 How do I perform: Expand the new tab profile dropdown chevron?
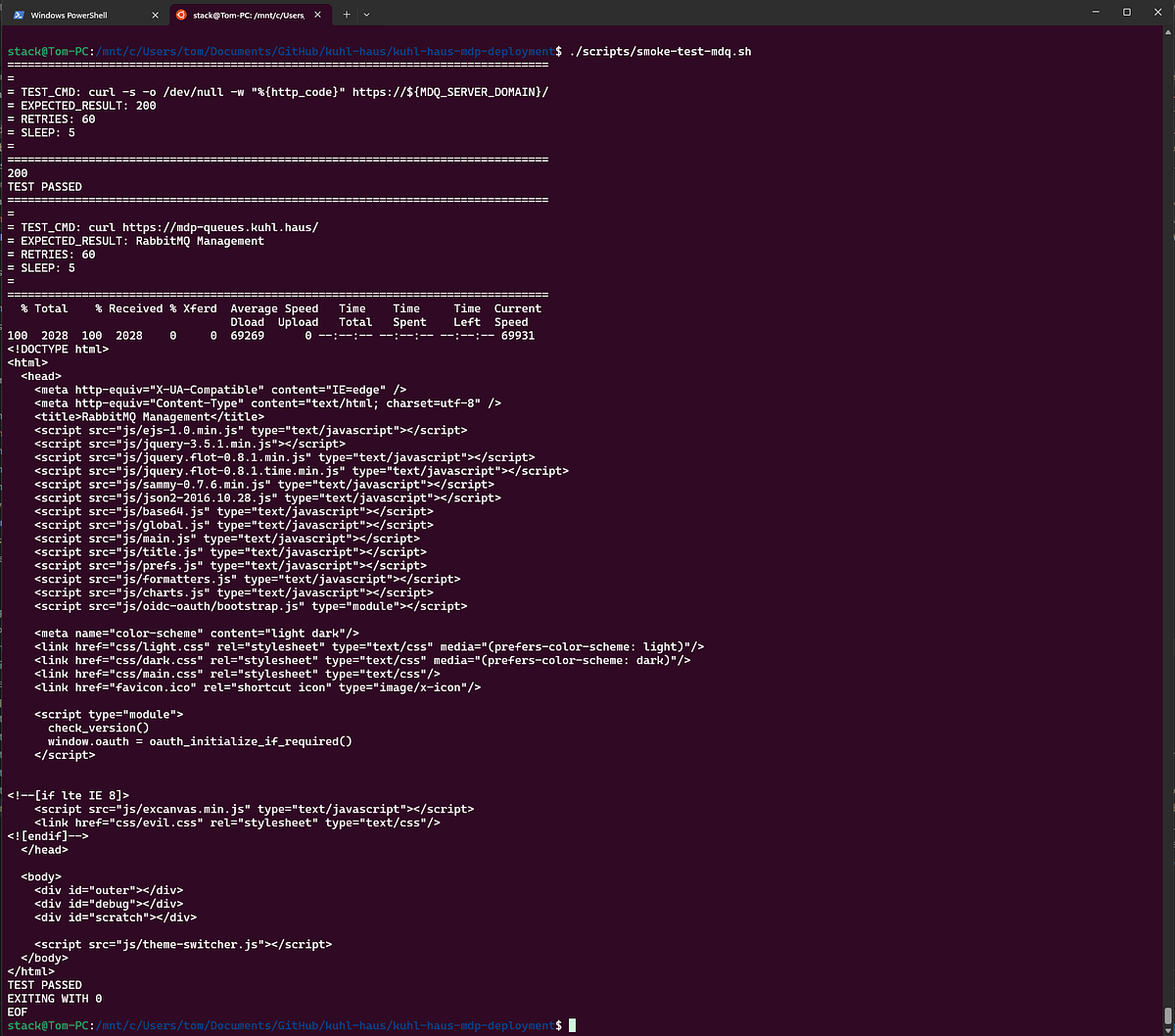366,16
